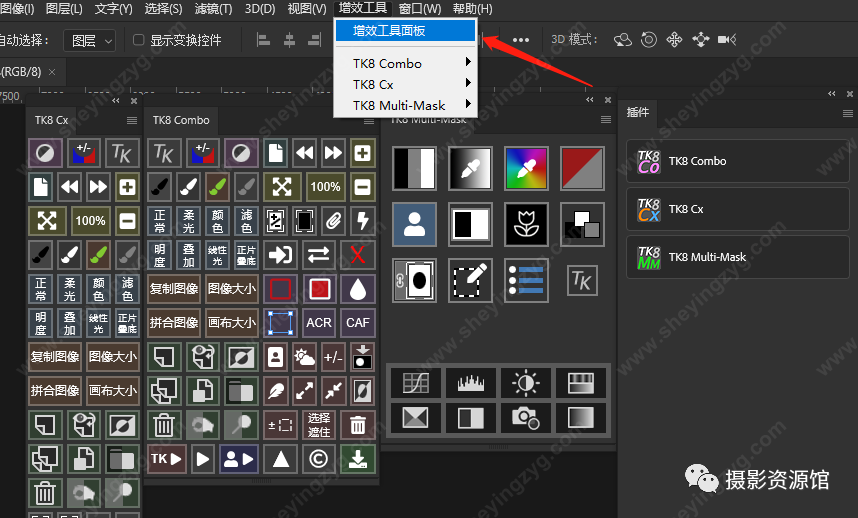
Task: Open the TK8 Cx panel options menu
Action: coord(132,120)
